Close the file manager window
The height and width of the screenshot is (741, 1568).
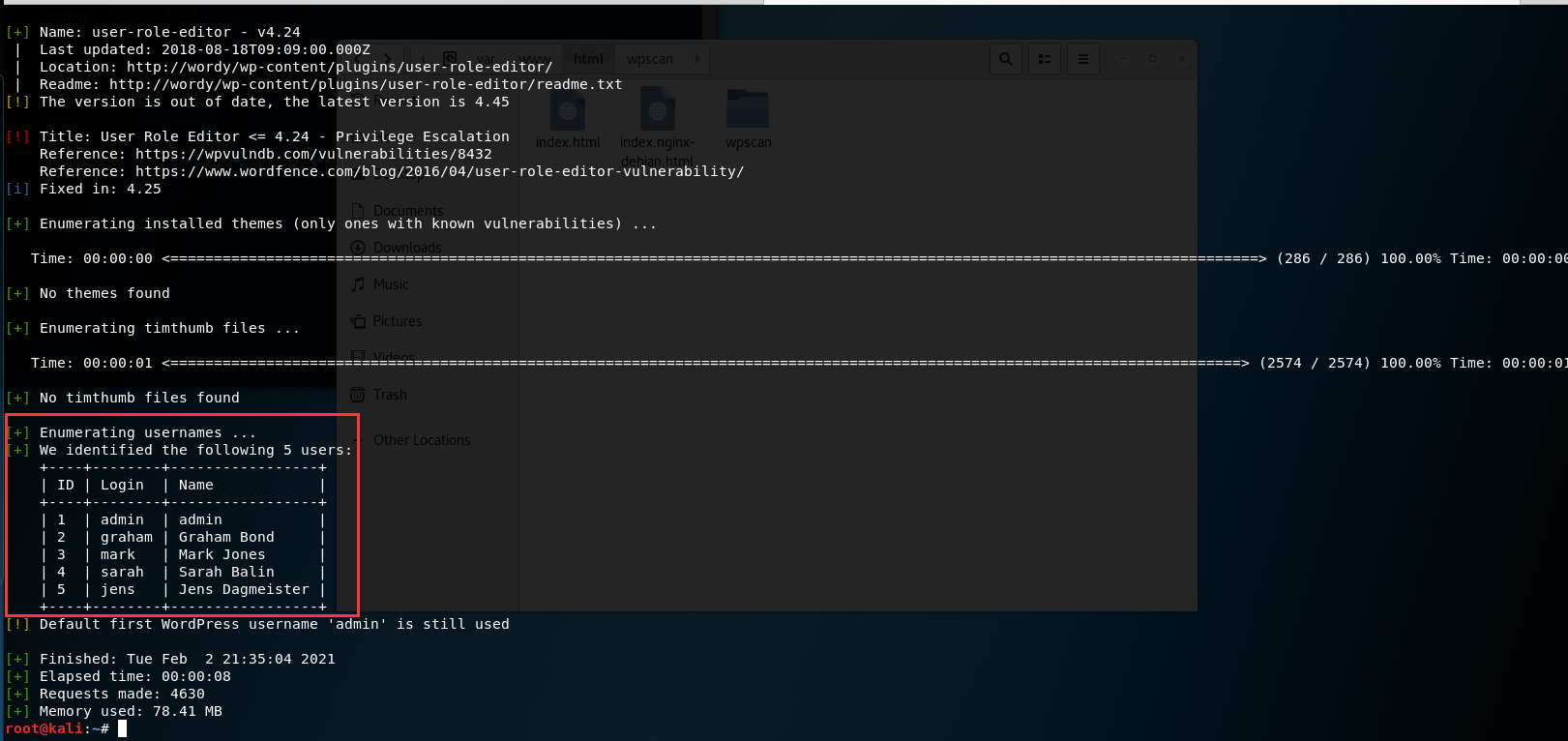(x=1181, y=59)
